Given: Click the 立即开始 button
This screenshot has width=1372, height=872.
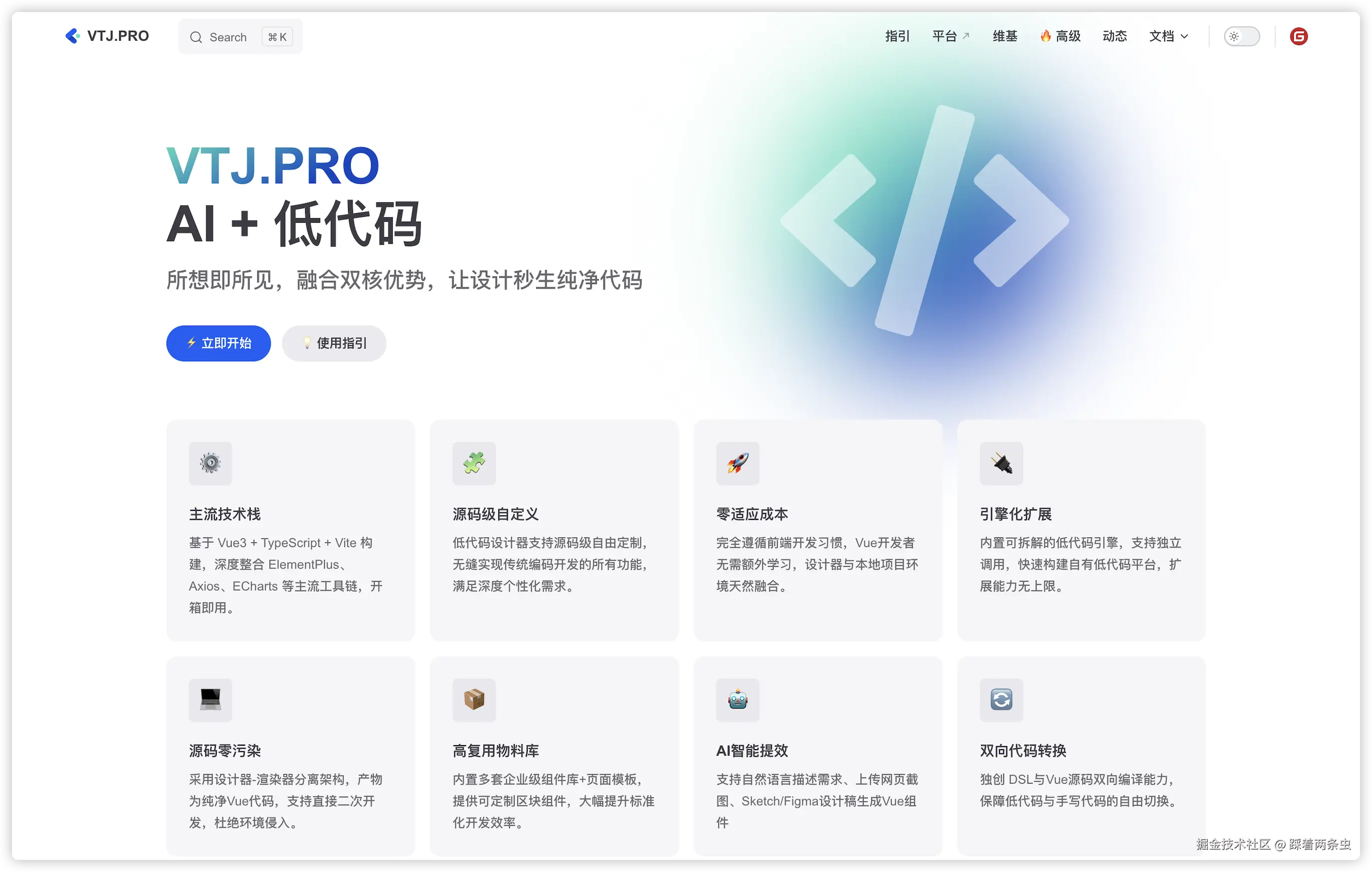Looking at the screenshot, I should tap(218, 343).
